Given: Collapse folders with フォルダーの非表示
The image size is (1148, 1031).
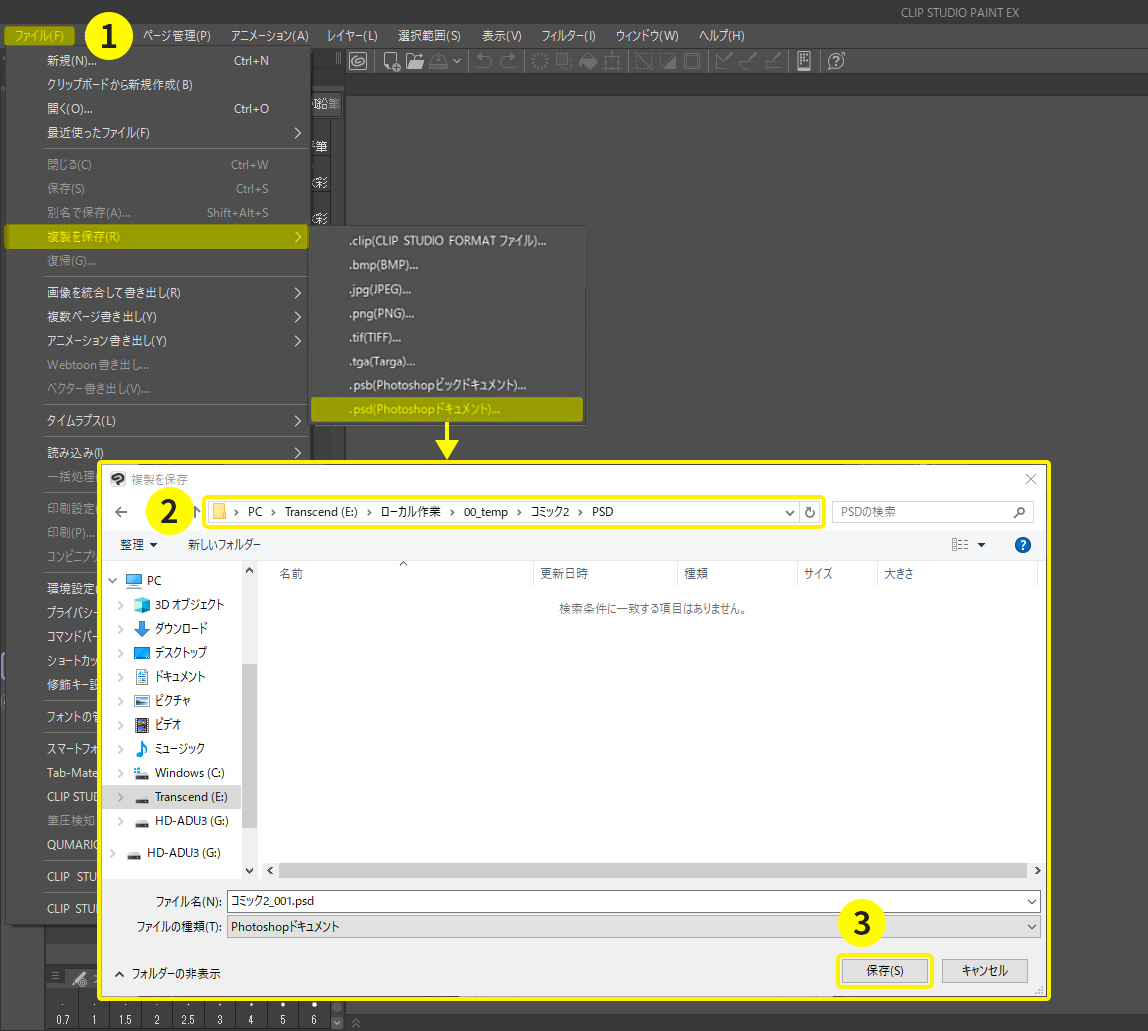Looking at the screenshot, I should [168, 973].
